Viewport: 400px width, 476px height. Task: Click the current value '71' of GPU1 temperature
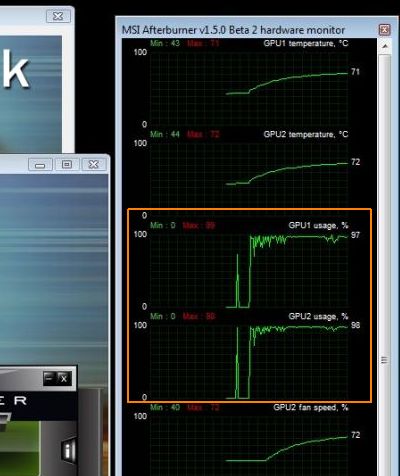(355, 72)
